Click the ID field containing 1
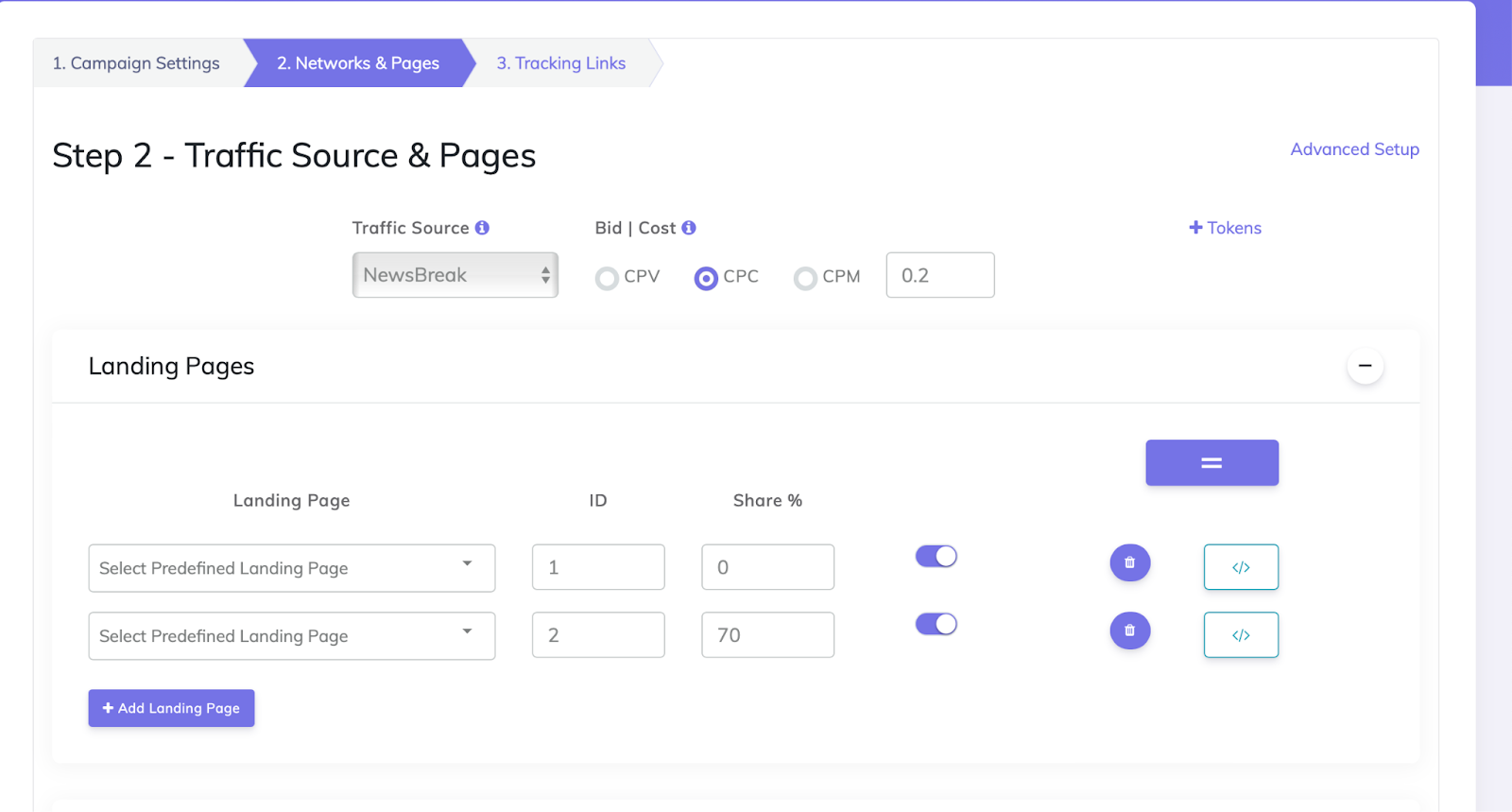Image resolution: width=1512 pixels, height=812 pixels. pyautogui.click(x=598, y=567)
